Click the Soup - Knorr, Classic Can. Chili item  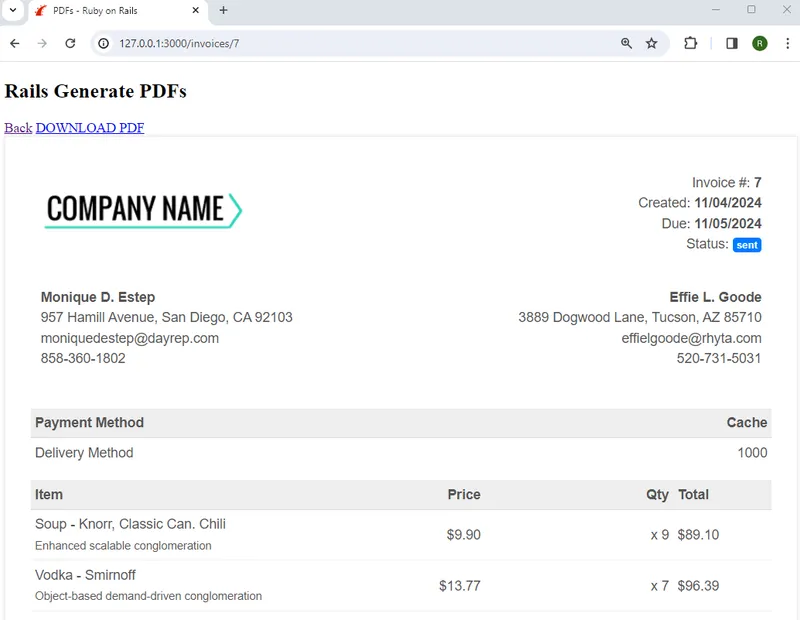click(130, 524)
